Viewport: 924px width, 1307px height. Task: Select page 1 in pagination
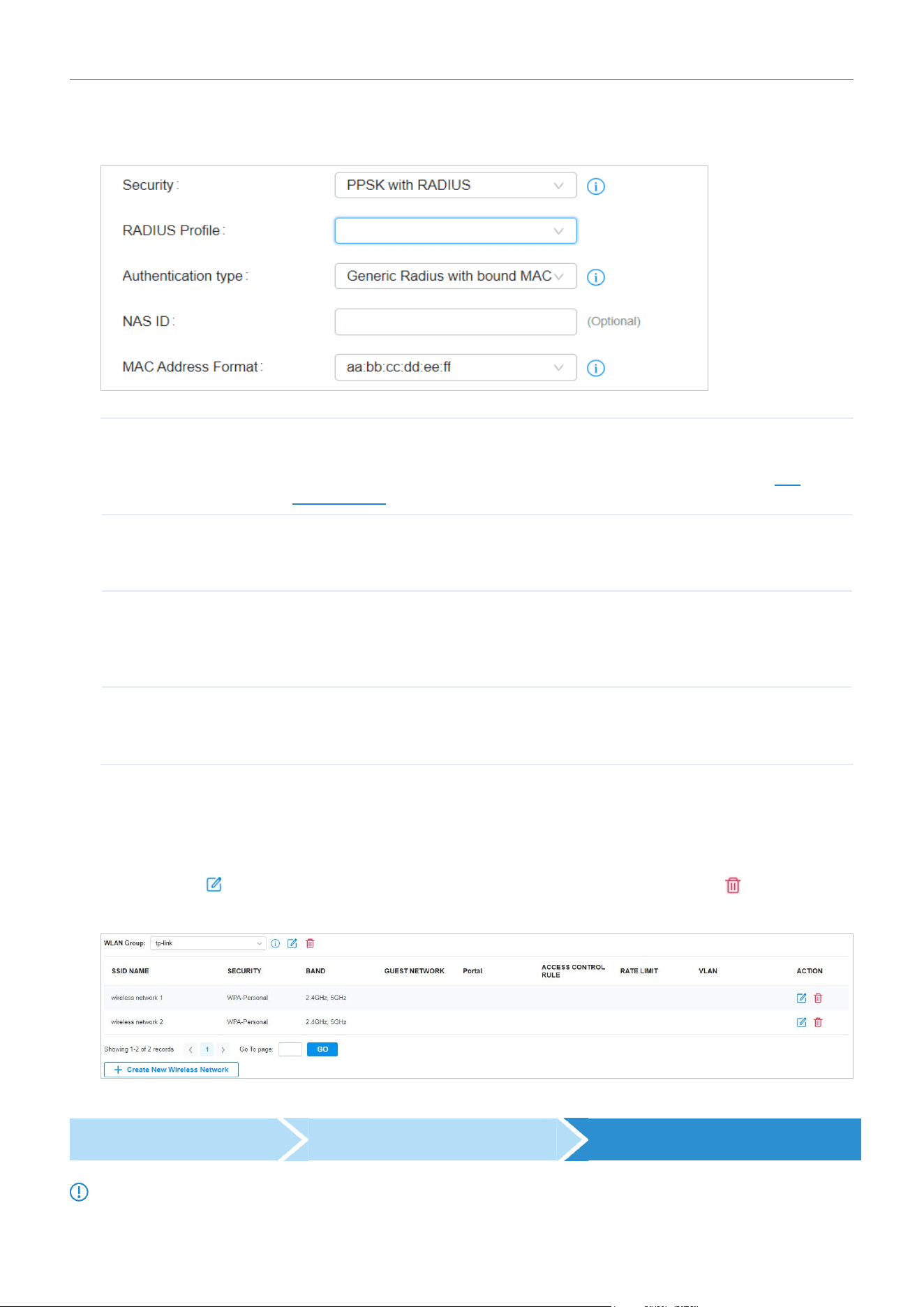(x=207, y=1049)
